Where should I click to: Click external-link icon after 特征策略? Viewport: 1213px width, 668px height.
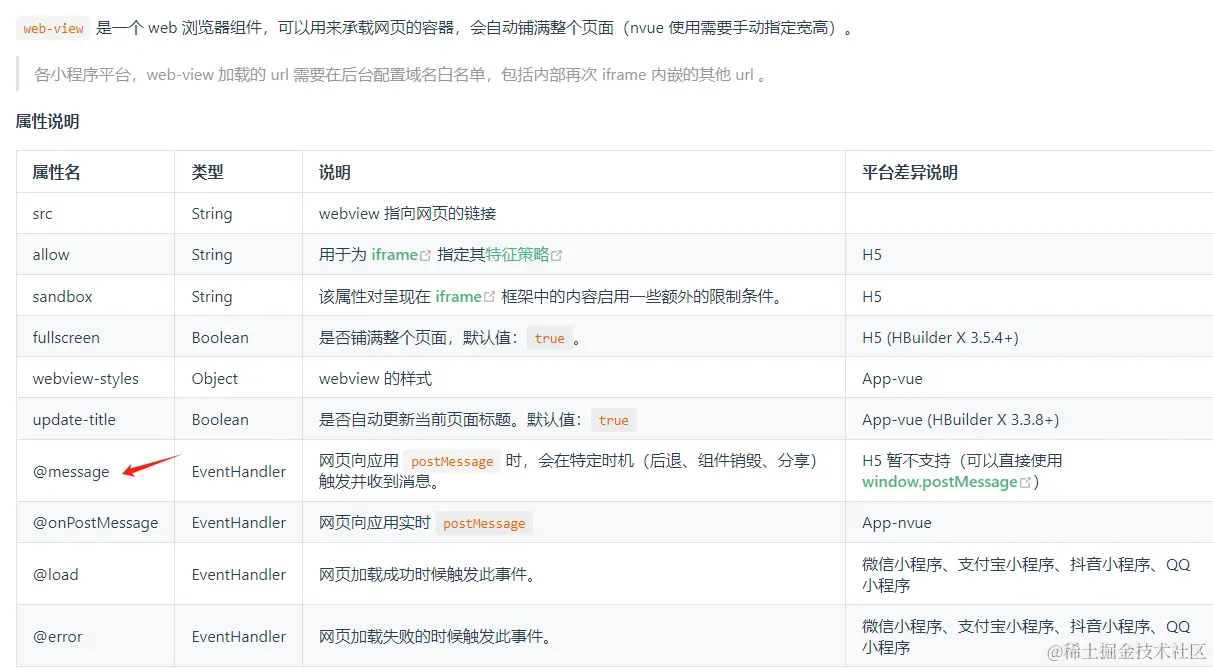point(557,256)
